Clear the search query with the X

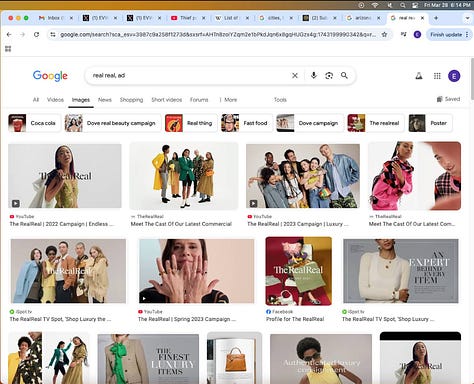coord(295,76)
